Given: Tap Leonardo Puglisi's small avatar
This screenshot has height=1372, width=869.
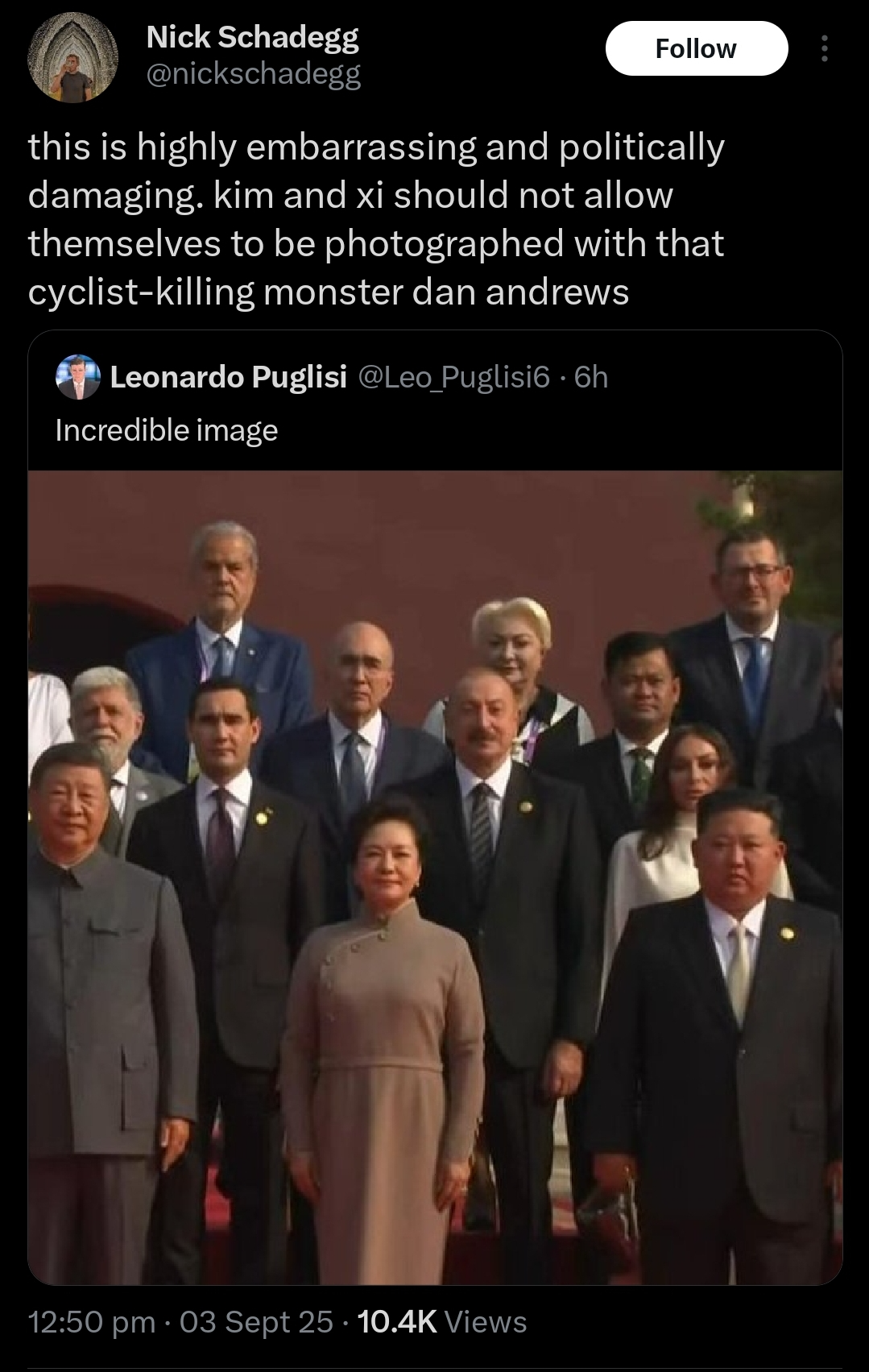Looking at the screenshot, I should pos(77,377).
